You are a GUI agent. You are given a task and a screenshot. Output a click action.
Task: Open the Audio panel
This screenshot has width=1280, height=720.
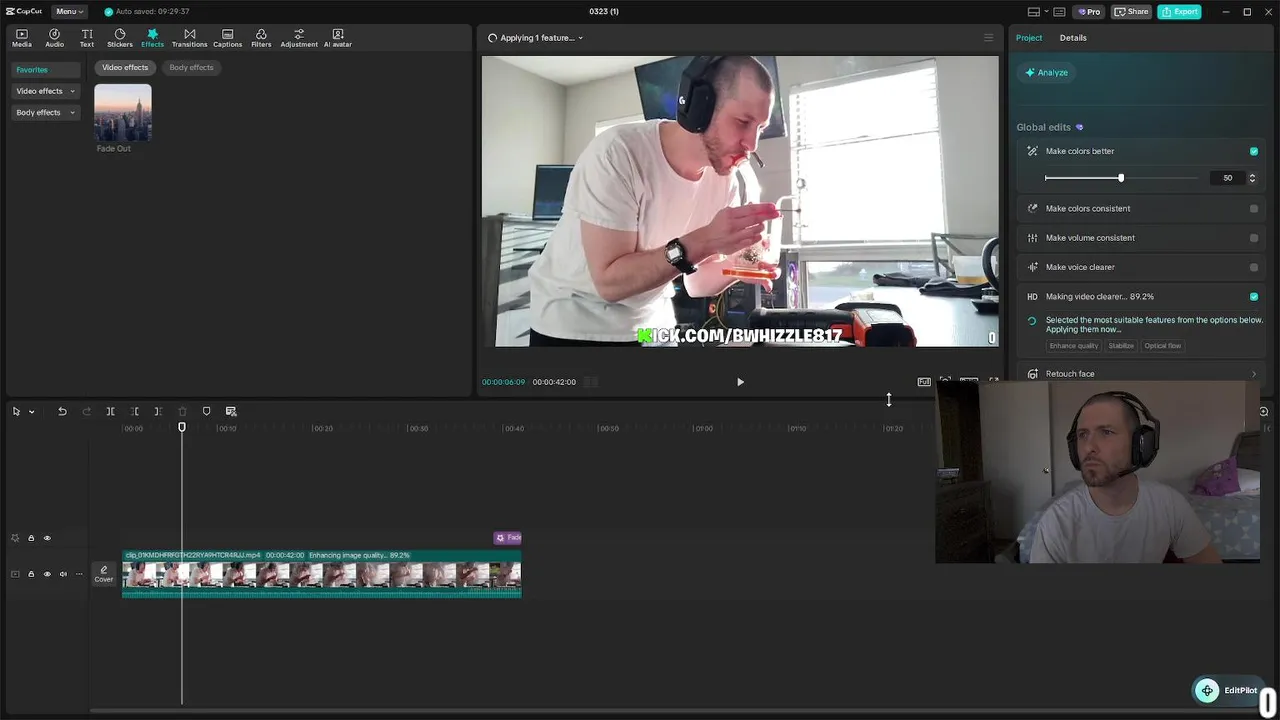54,38
